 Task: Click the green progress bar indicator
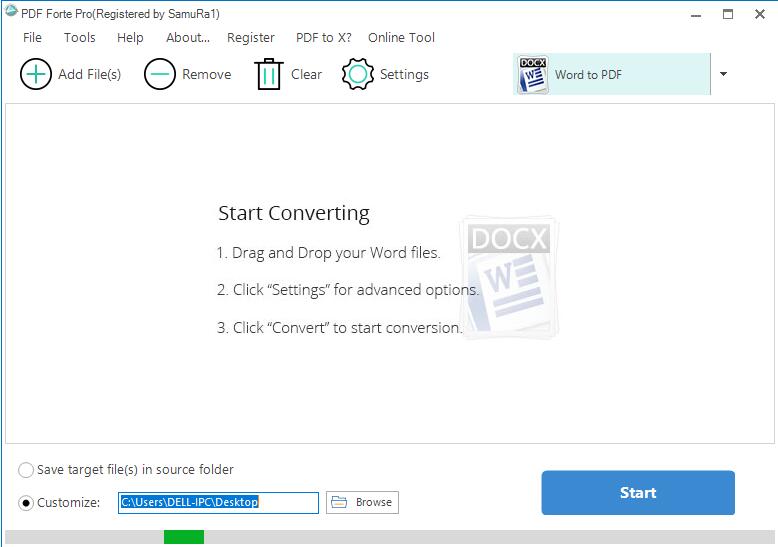[184, 537]
